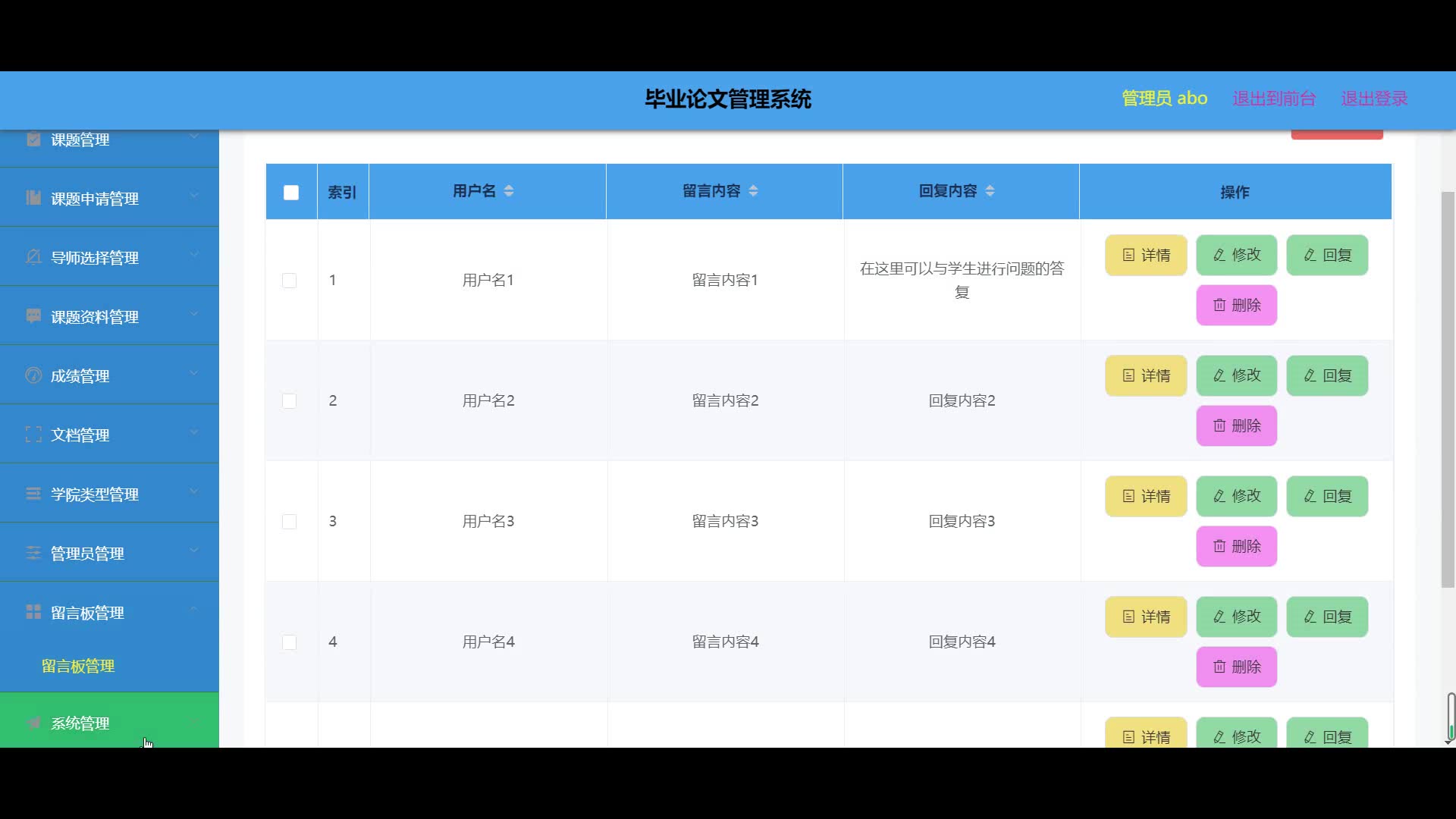Click the 系统管理 sidebar icon
This screenshot has width=1456, height=819.
click(33, 723)
